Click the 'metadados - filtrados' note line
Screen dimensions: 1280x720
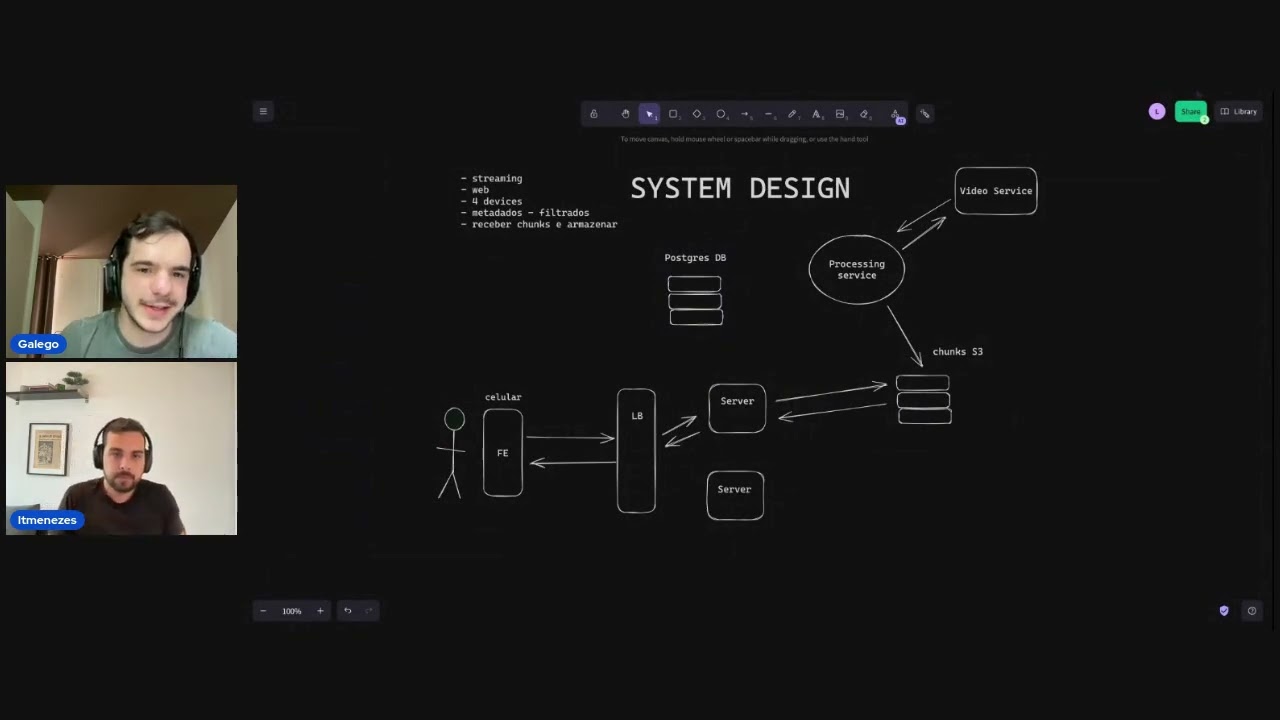tap(525, 213)
